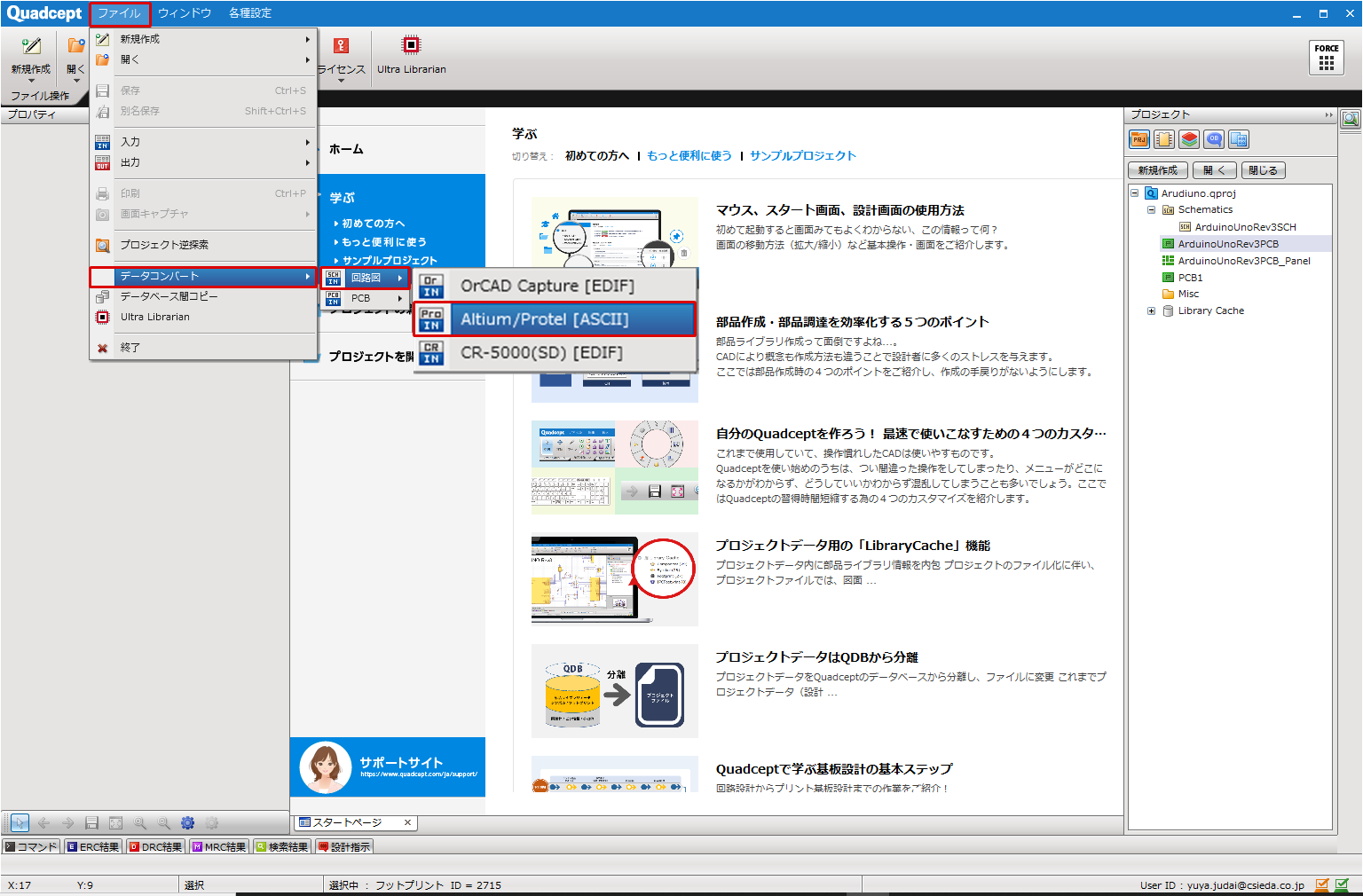The width and height of the screenshot is (1363, 896).
Task: Select the component chip view icon
Action: 1164,139
